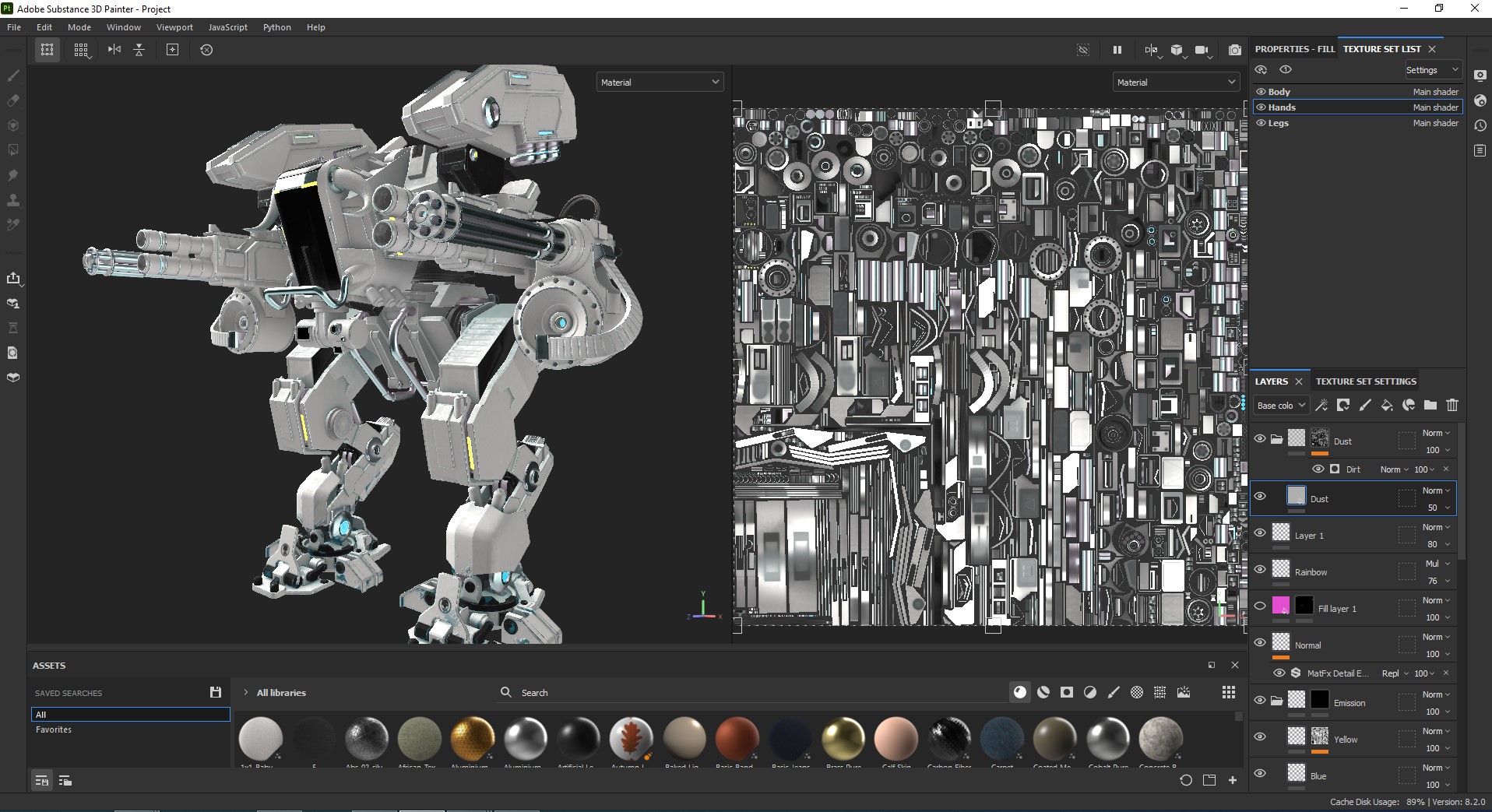Viewport: 1492px width, 812px height.
Task: Hide the Rainbow layer
Action: [1260, 569]
